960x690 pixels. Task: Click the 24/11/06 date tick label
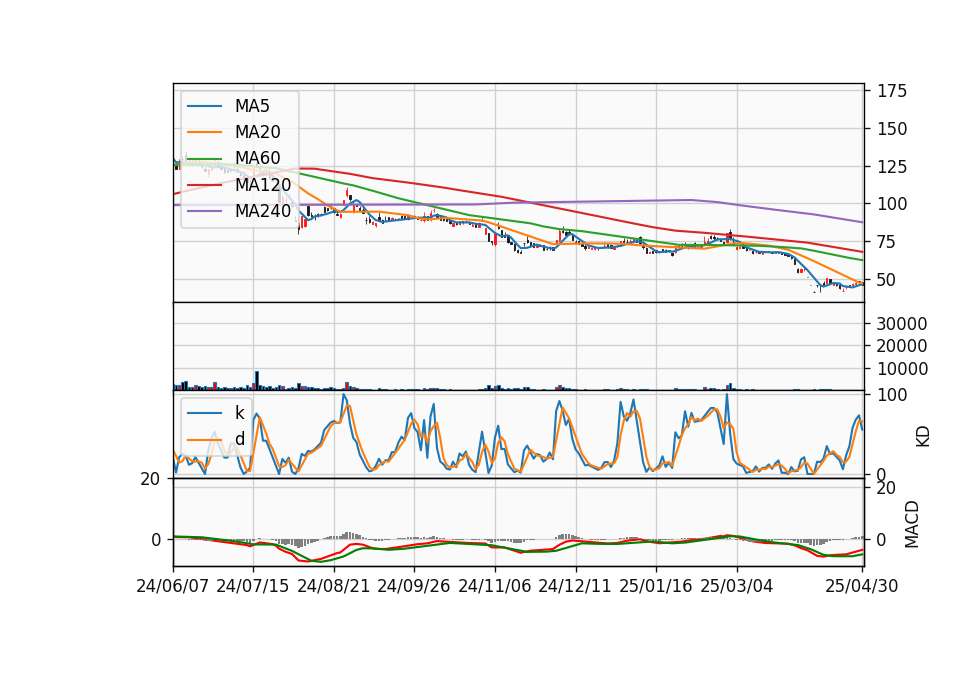point(495,586)
